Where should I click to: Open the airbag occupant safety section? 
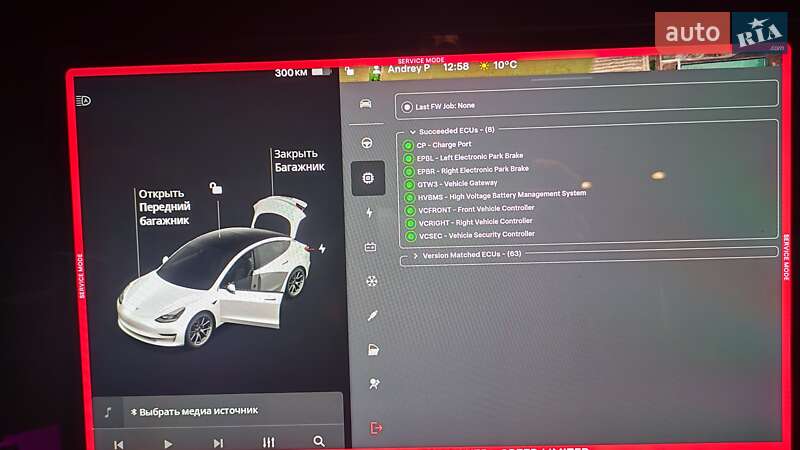tap(374, 384)
